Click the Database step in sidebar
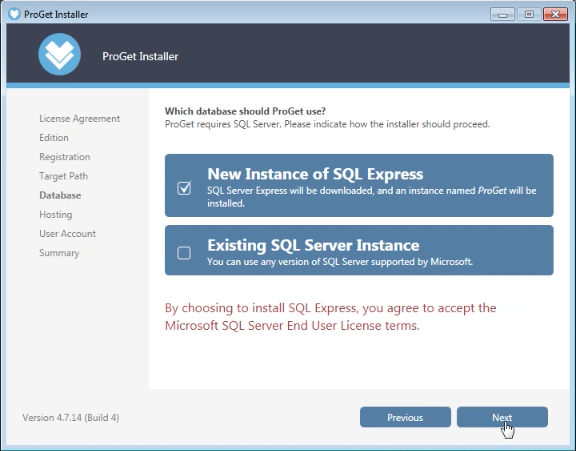This screenshot has width=576, height=451. coord(60,195)
